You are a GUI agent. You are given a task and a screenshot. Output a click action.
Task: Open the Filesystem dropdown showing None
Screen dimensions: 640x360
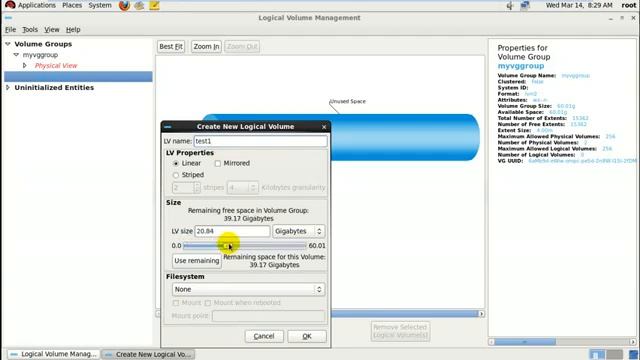point(249,289)
